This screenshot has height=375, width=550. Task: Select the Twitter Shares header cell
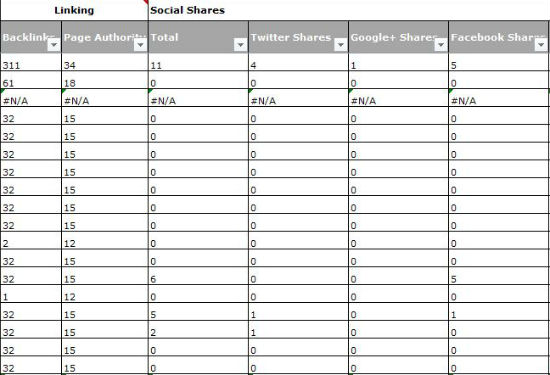(x=299, y=37)
